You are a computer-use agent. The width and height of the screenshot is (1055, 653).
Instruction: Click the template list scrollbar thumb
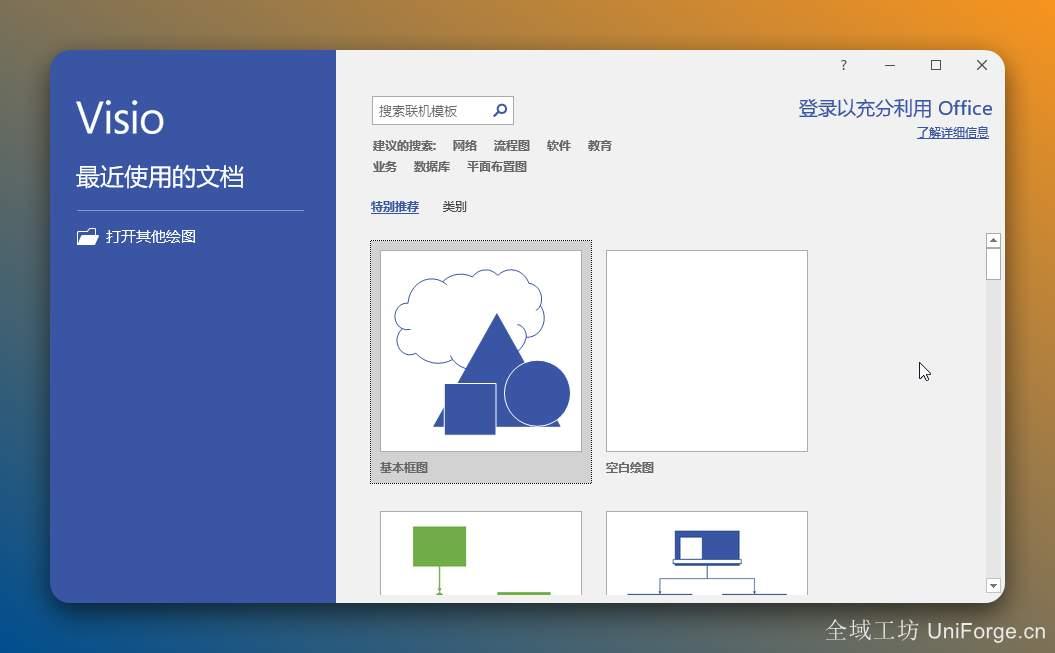(x=993, y=264)
